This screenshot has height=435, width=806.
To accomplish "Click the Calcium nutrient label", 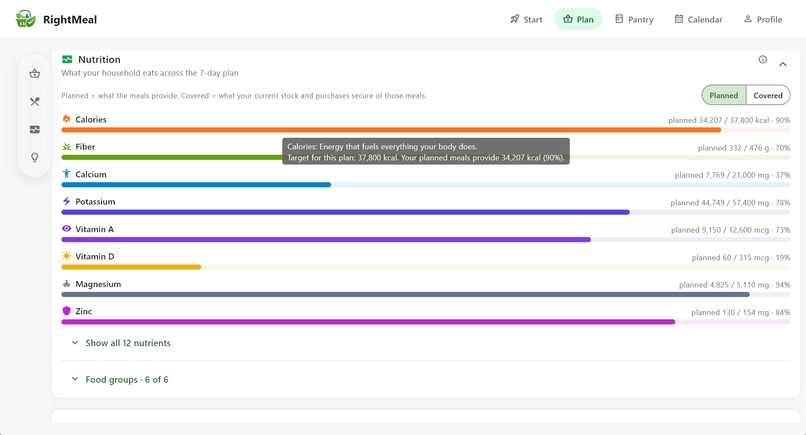I will click(91, 174).
